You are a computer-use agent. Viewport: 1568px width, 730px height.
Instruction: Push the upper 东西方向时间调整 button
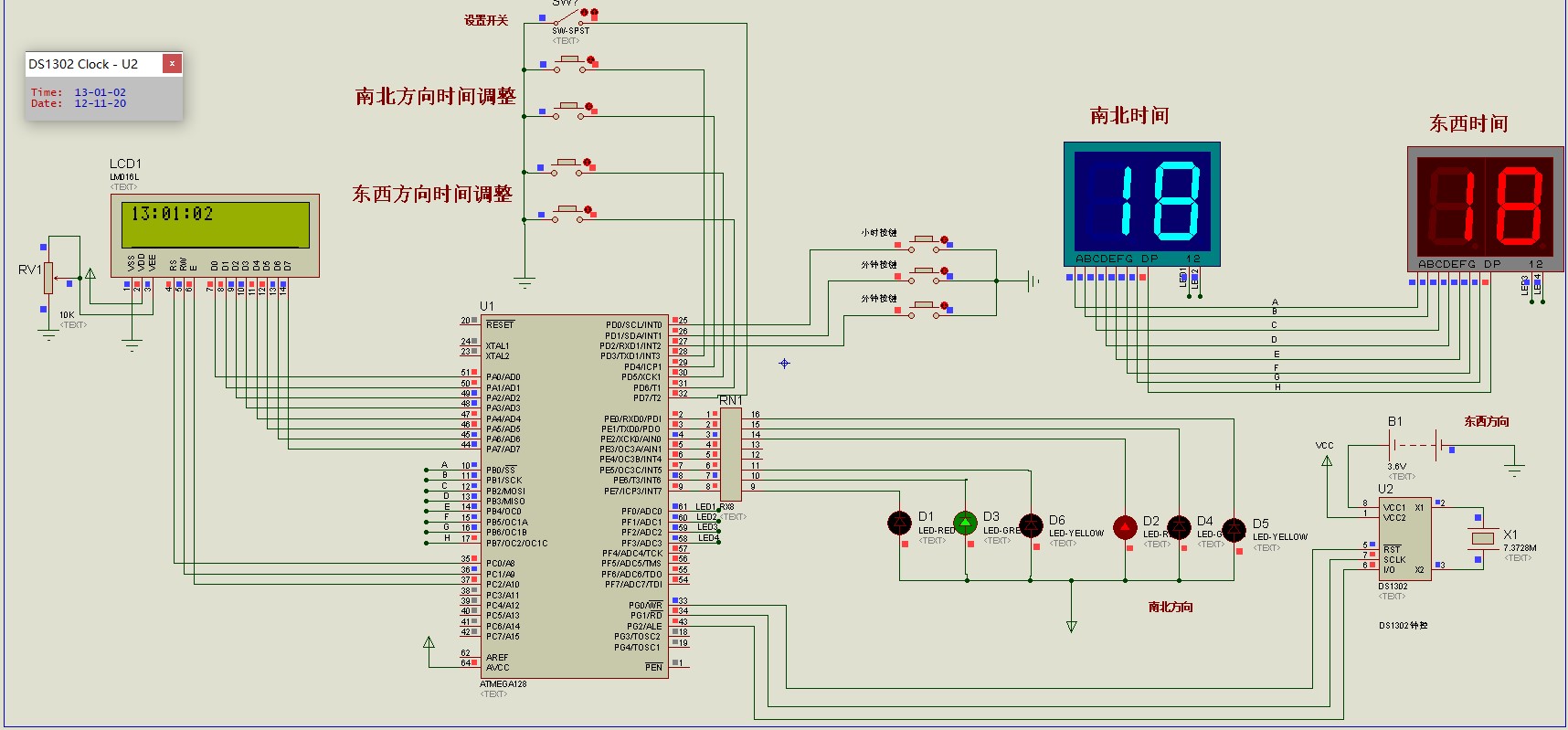567,165
